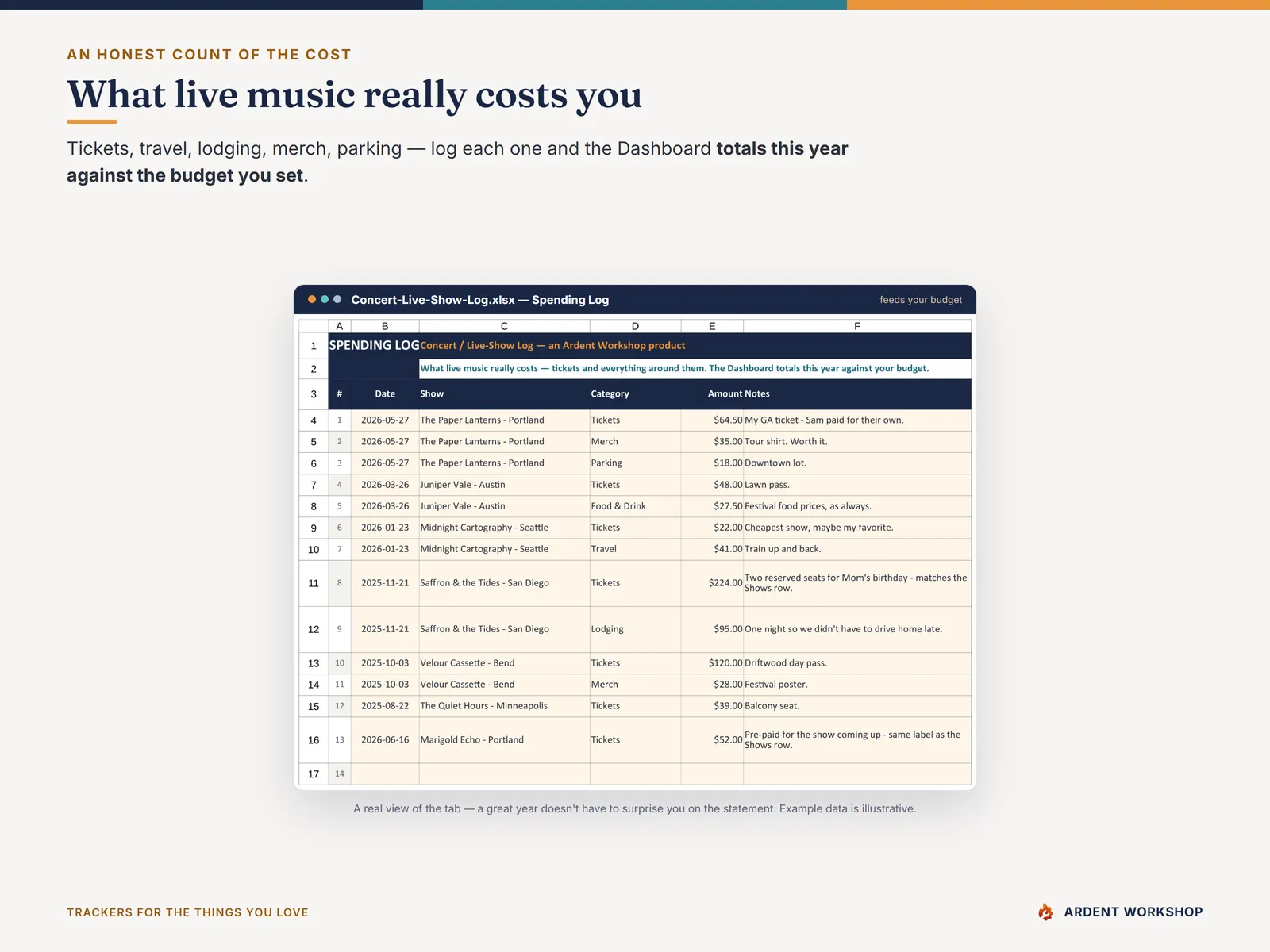Select the $120.00 amount cell
1270x952 pixels.
coord(712,663)
